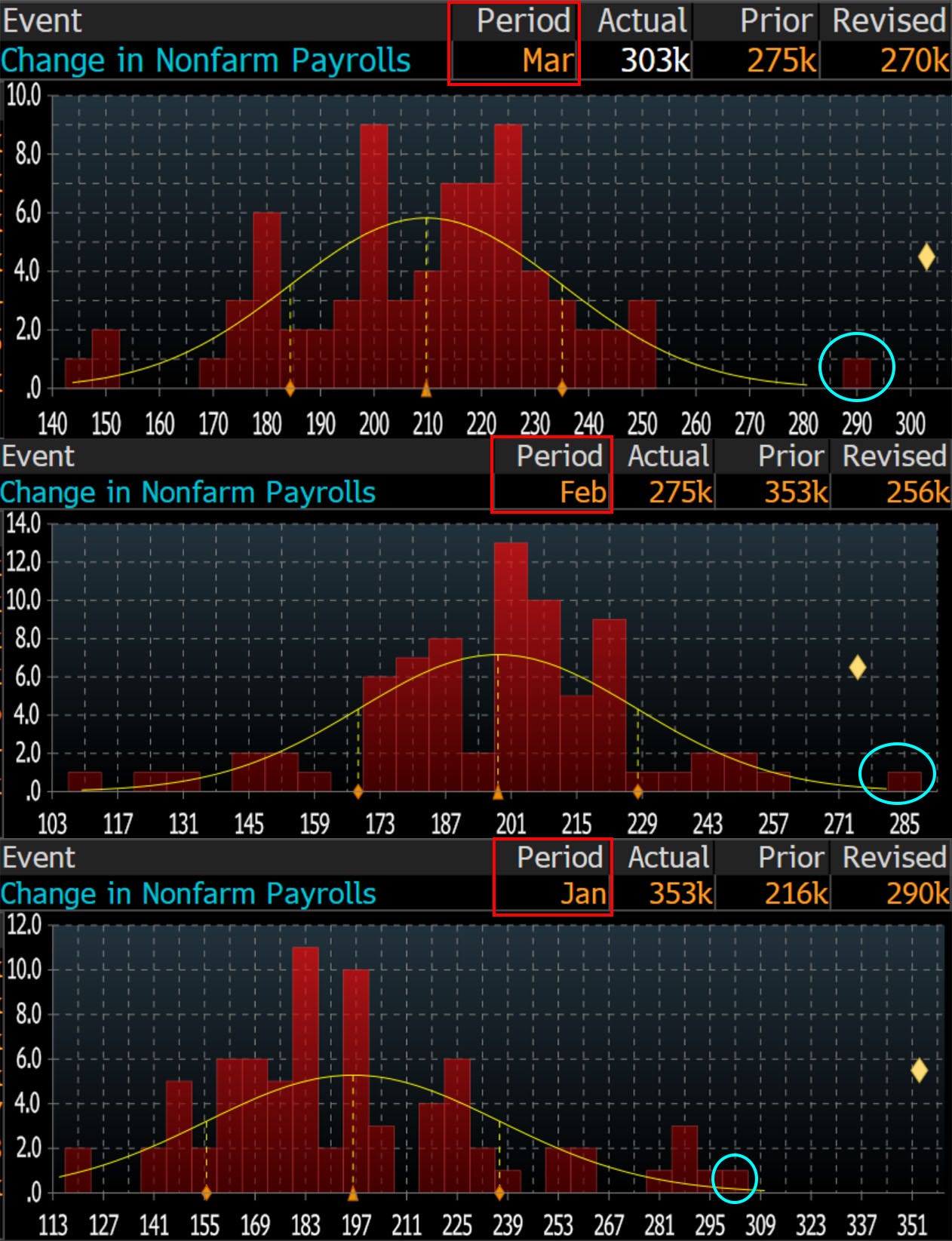Click the Actual column header in Jan panel
This screenshot has width=952, height=1241.
click(x=669, y=857)
